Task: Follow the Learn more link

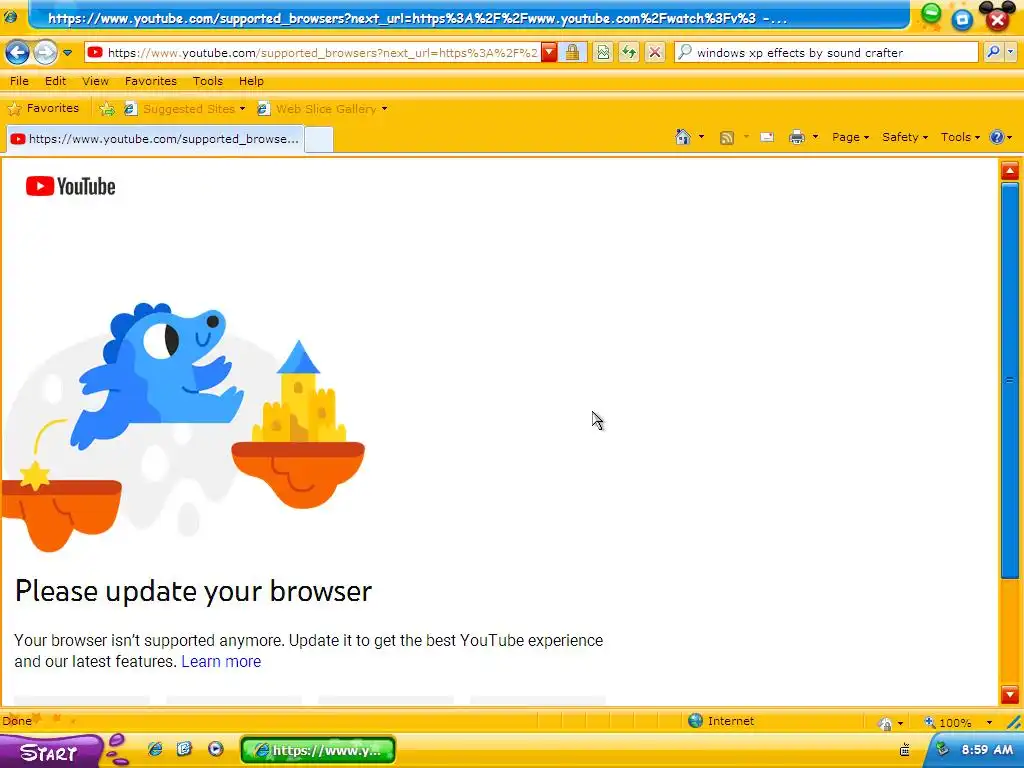Action: click(x=221, y=662)
